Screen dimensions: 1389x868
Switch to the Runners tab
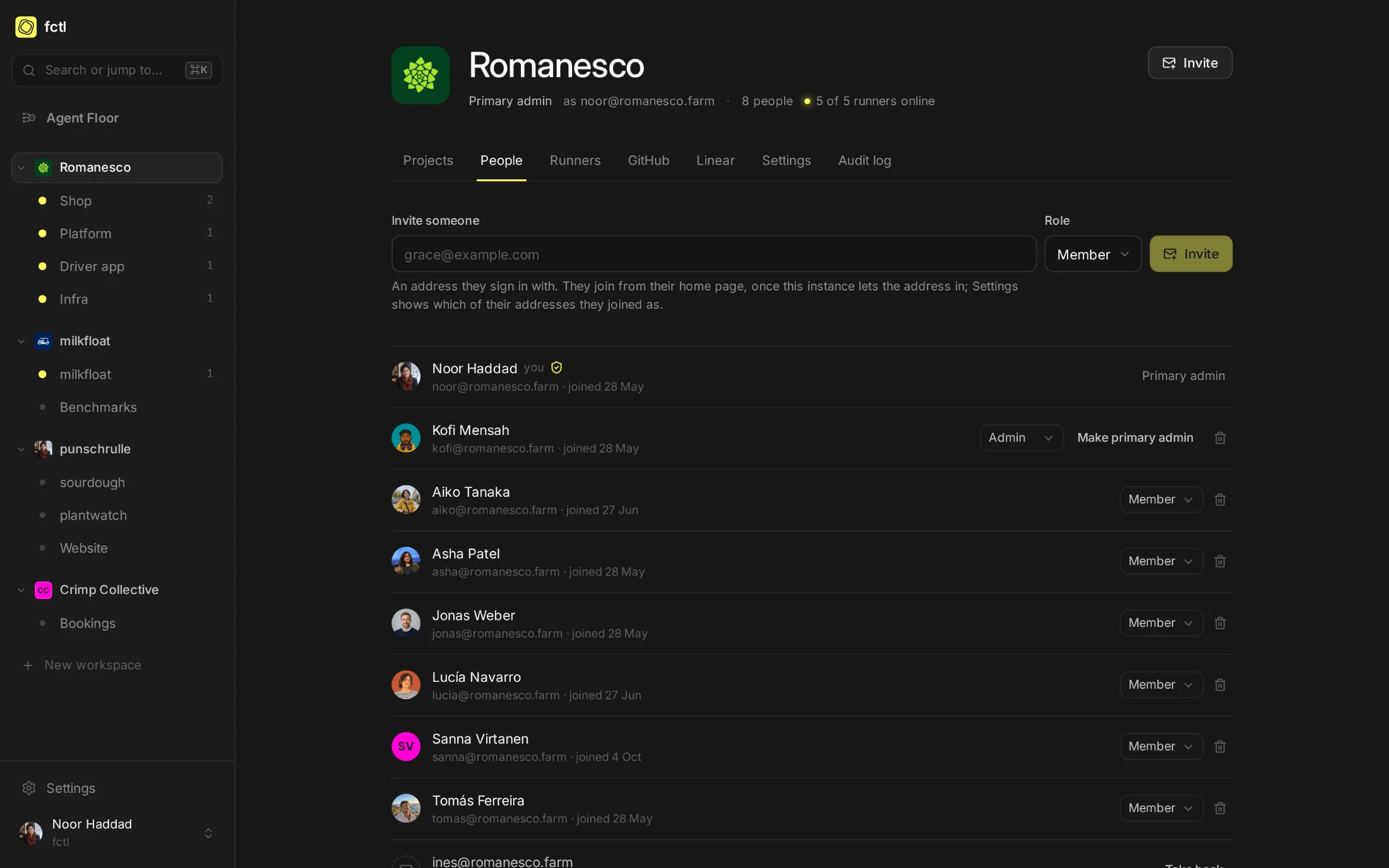coord(575,160)
